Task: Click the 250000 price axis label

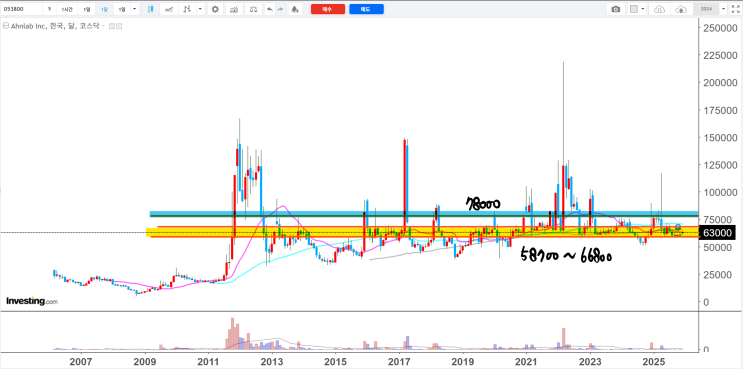Action: [x=720, y=28]
